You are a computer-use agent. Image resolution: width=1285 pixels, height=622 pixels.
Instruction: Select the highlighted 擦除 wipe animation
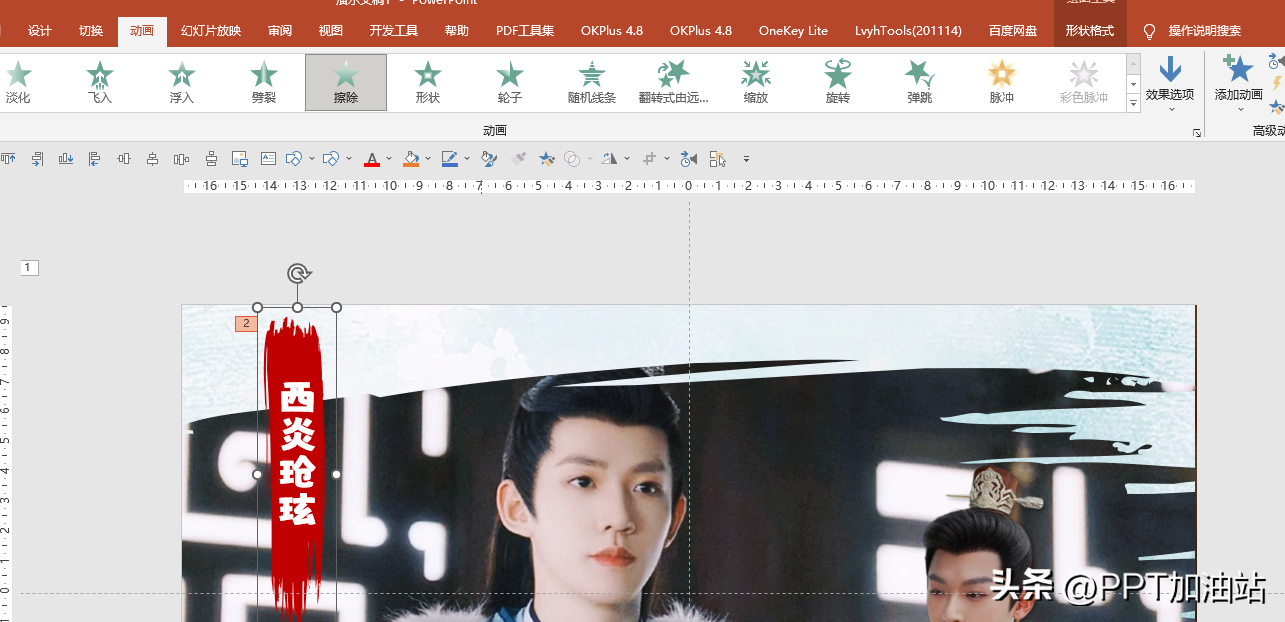click(346, 82)
